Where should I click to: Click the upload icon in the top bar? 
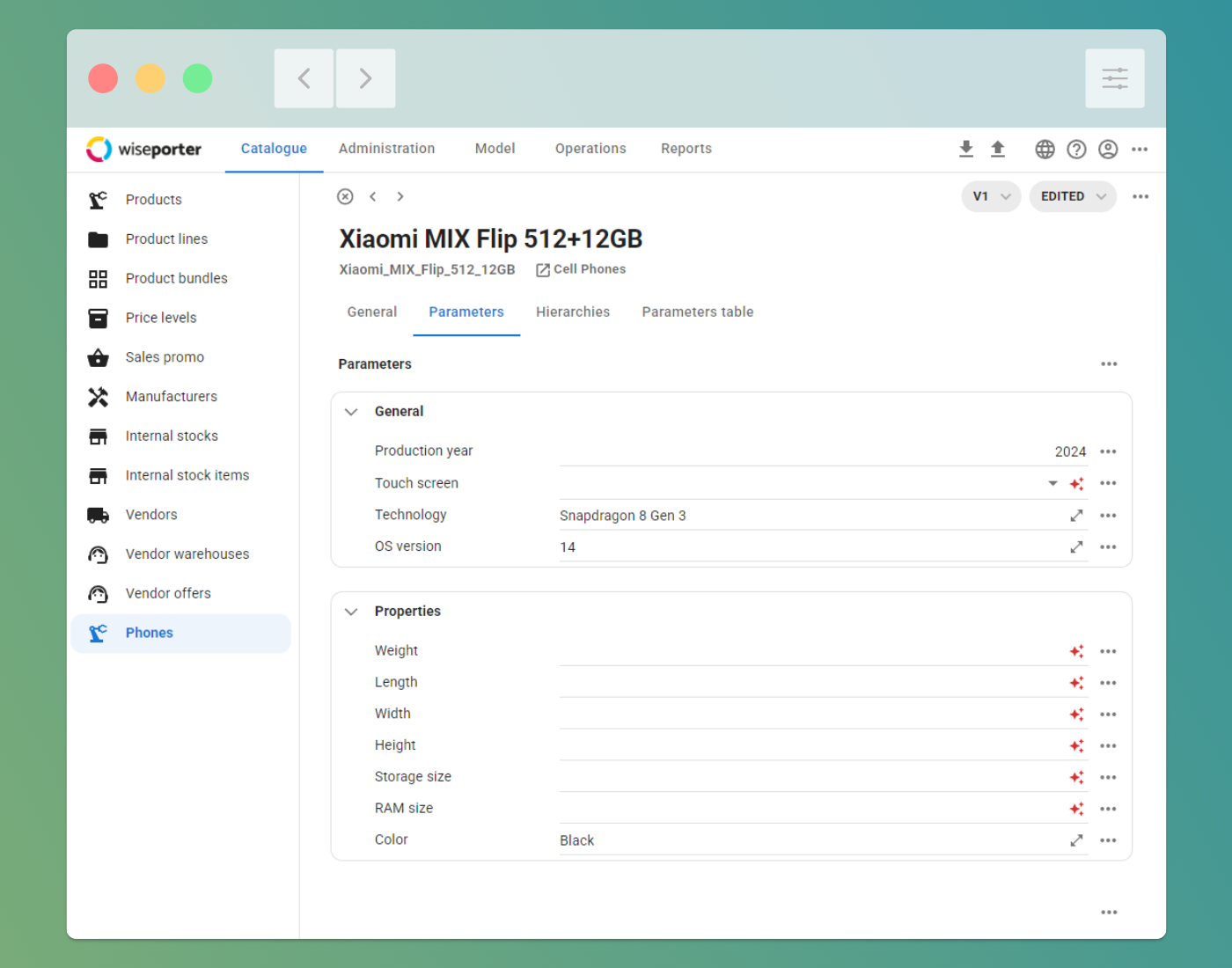tap(998, 149)
